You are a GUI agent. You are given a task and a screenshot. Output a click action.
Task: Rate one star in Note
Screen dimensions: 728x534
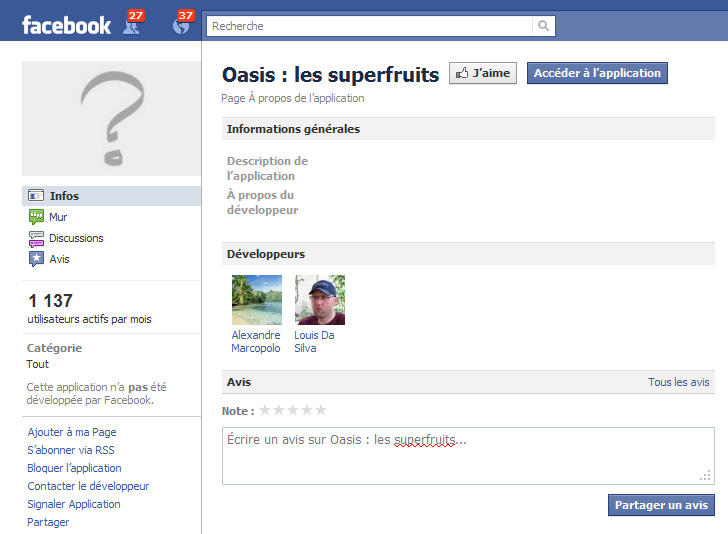(265, 410)
